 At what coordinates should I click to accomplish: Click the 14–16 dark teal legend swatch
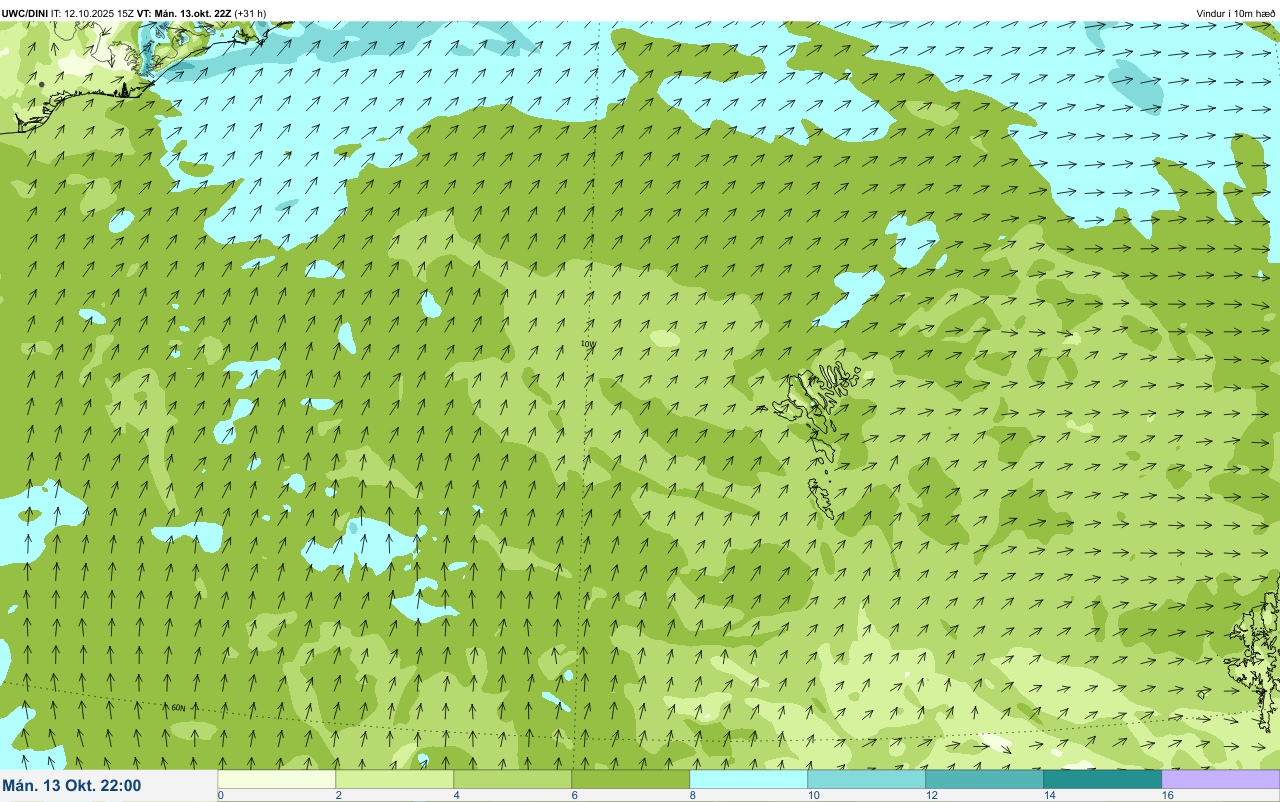1103,779
